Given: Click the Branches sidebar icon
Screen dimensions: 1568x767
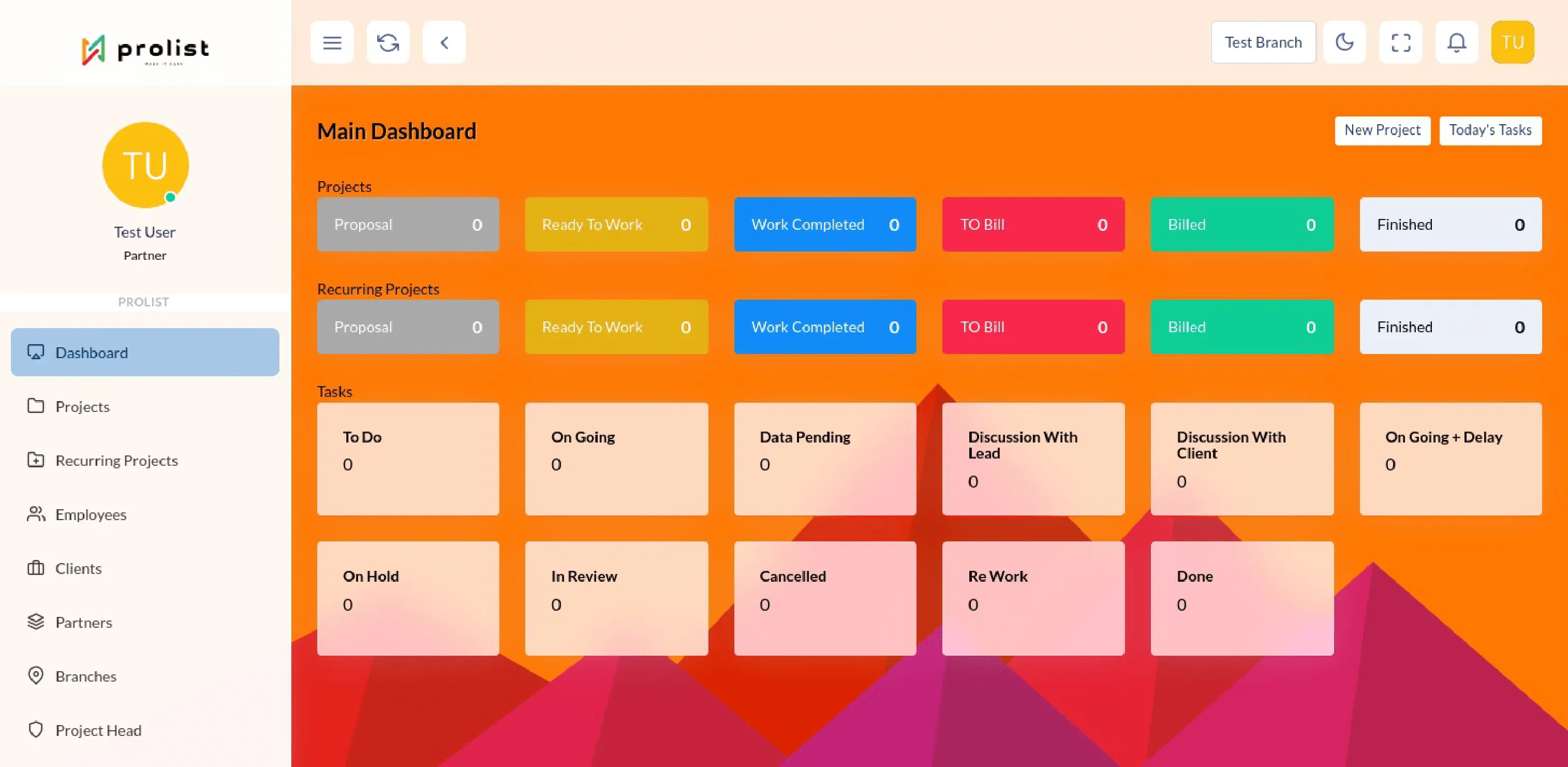Looking at the screenshot, I should (35, 675).
